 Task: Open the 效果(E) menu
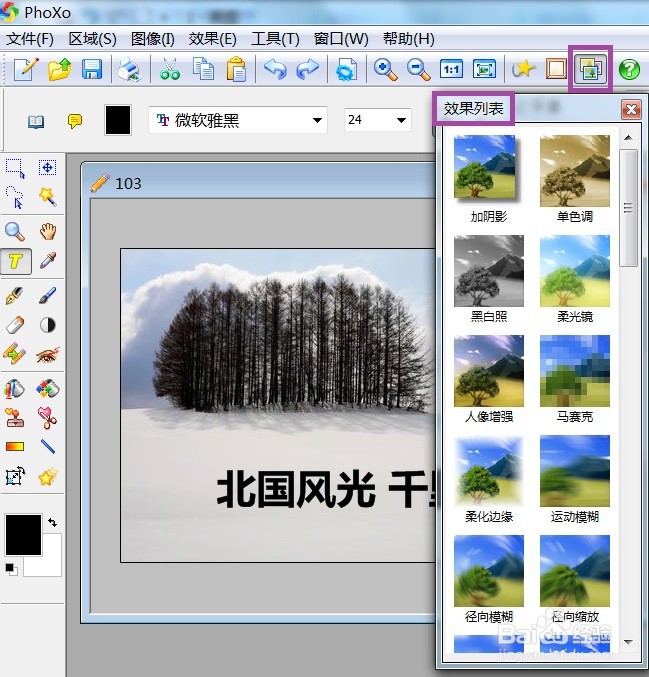(x=212, y=39)
